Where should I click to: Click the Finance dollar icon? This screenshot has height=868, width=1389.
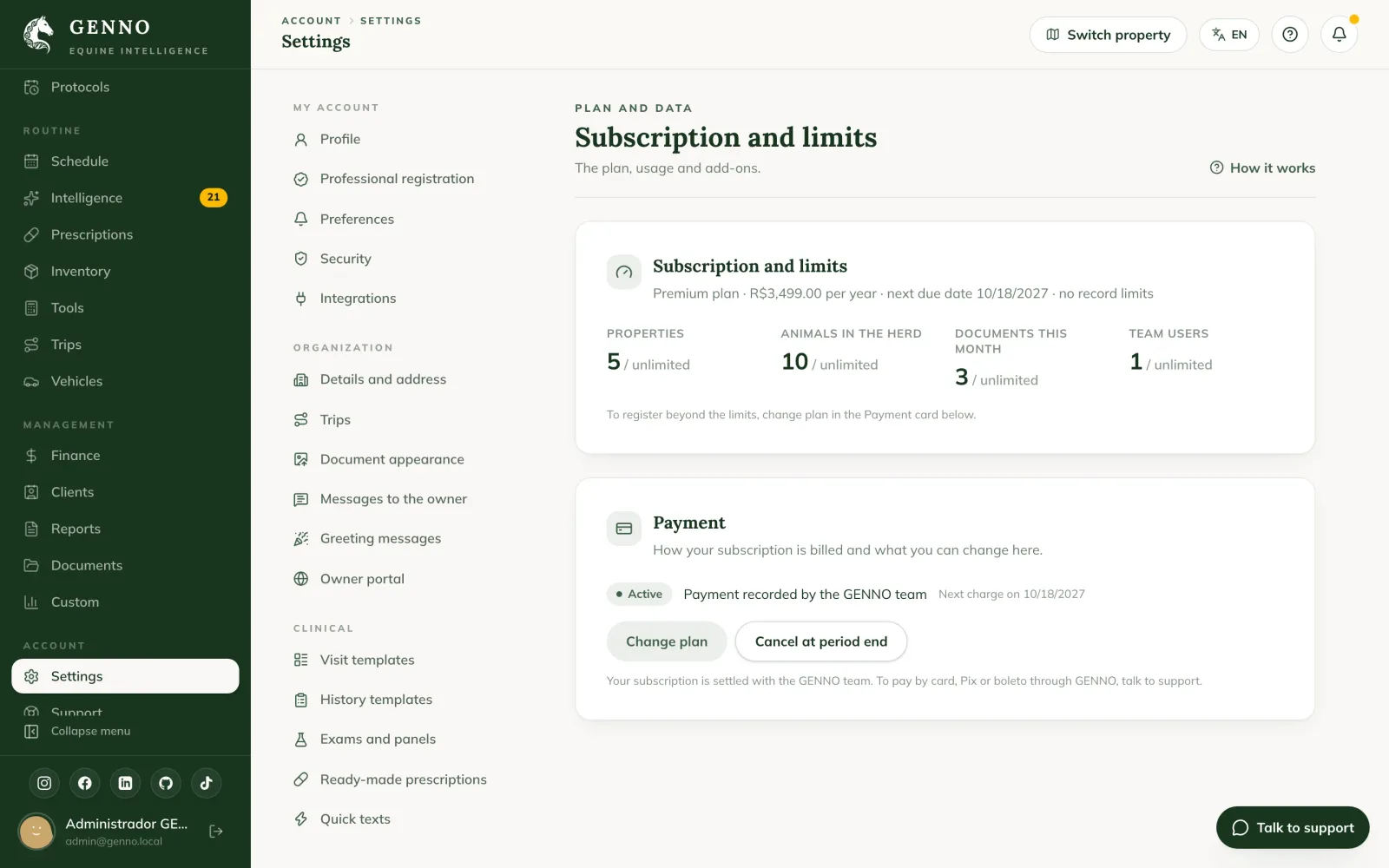pos(31,456)
